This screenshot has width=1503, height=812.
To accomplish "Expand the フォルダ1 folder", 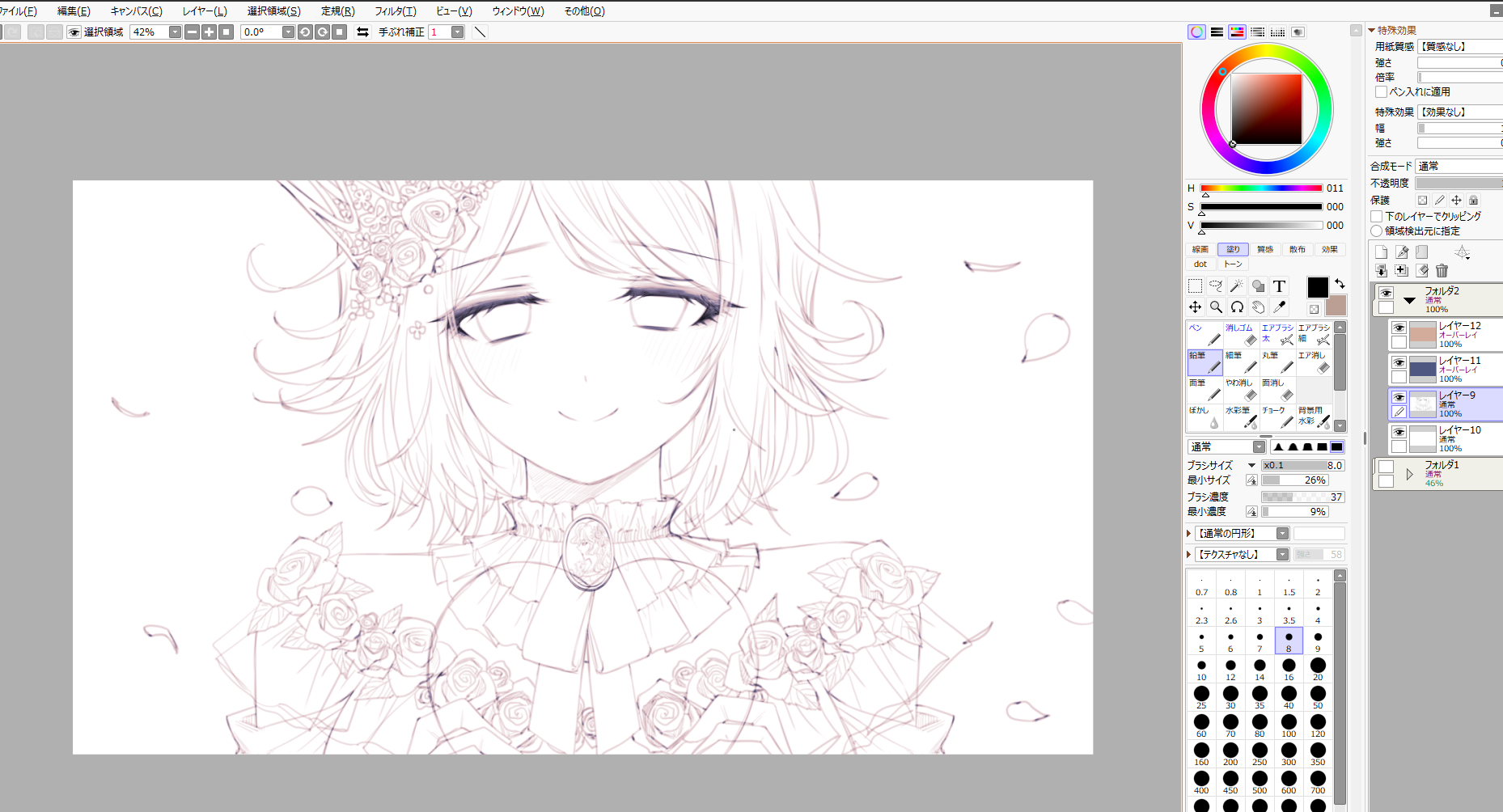I will coord(1409,474).
